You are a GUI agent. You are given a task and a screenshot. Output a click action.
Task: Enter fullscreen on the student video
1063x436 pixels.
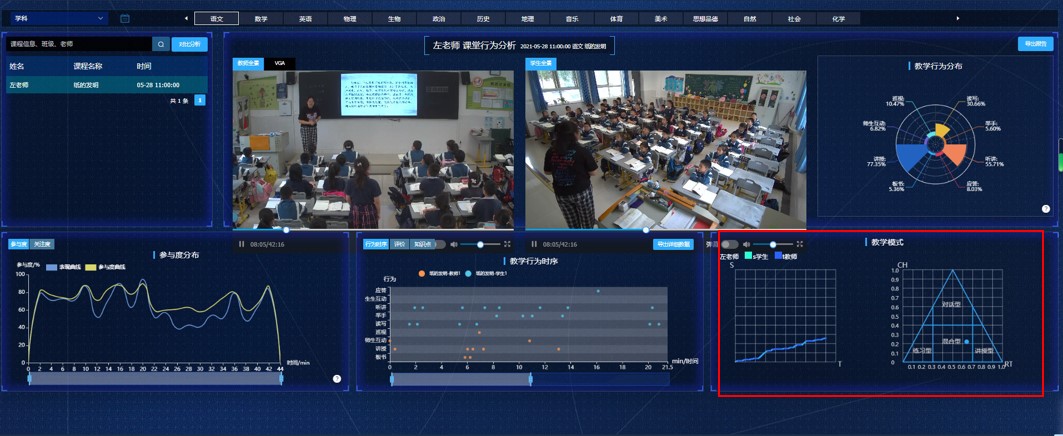pyautogui.click(x=800, y=244)
